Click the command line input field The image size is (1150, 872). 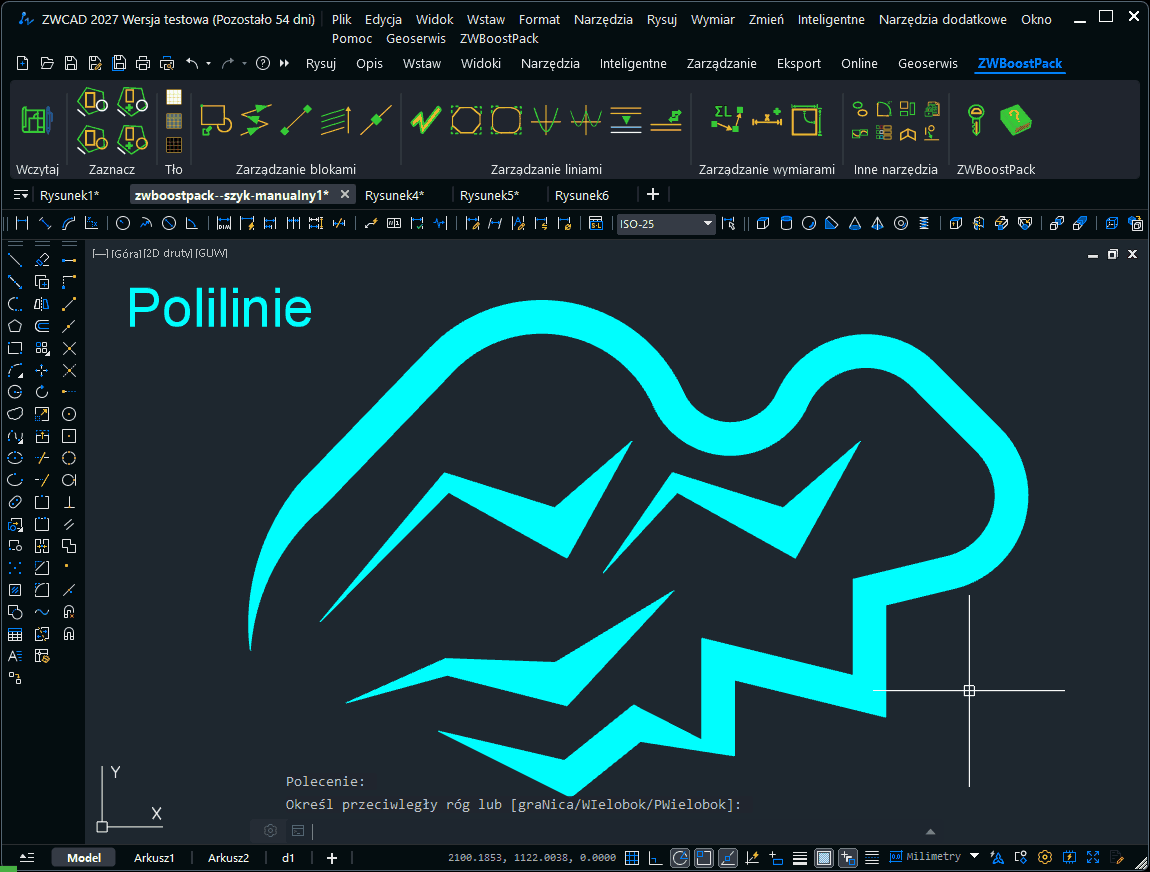600,830
